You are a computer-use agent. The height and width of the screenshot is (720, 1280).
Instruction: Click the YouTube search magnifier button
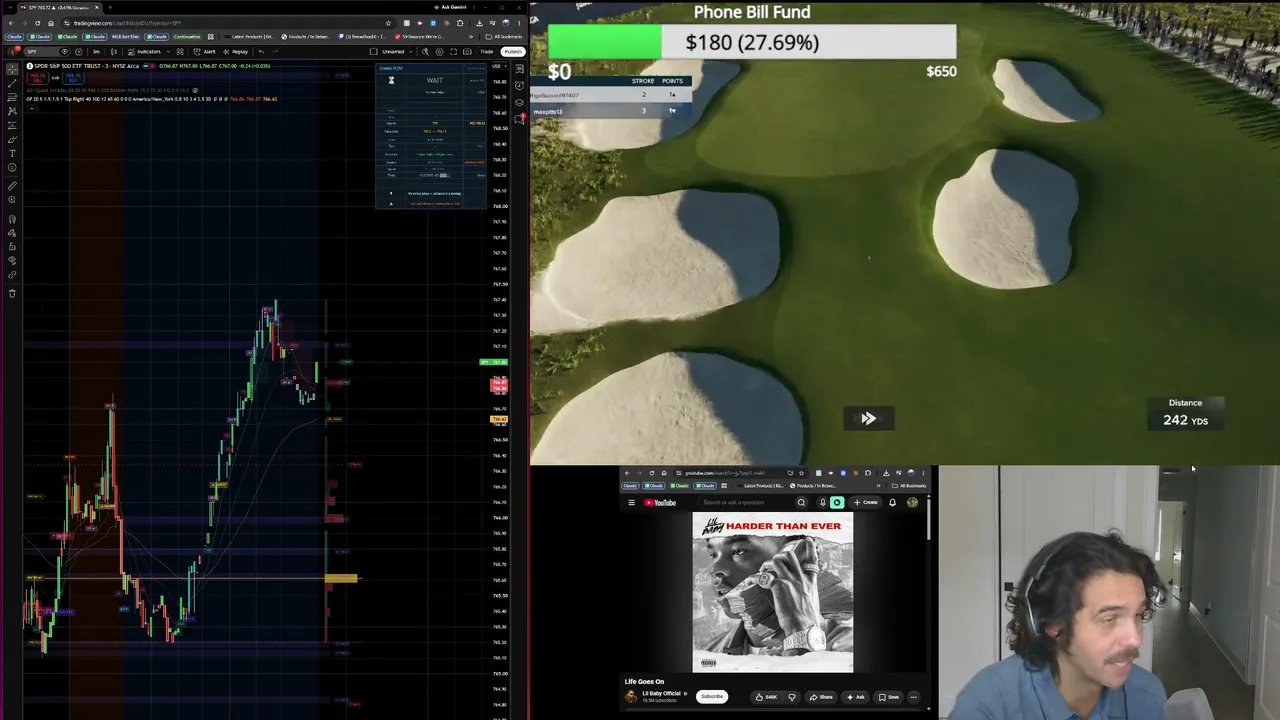(x=801, y=503)
